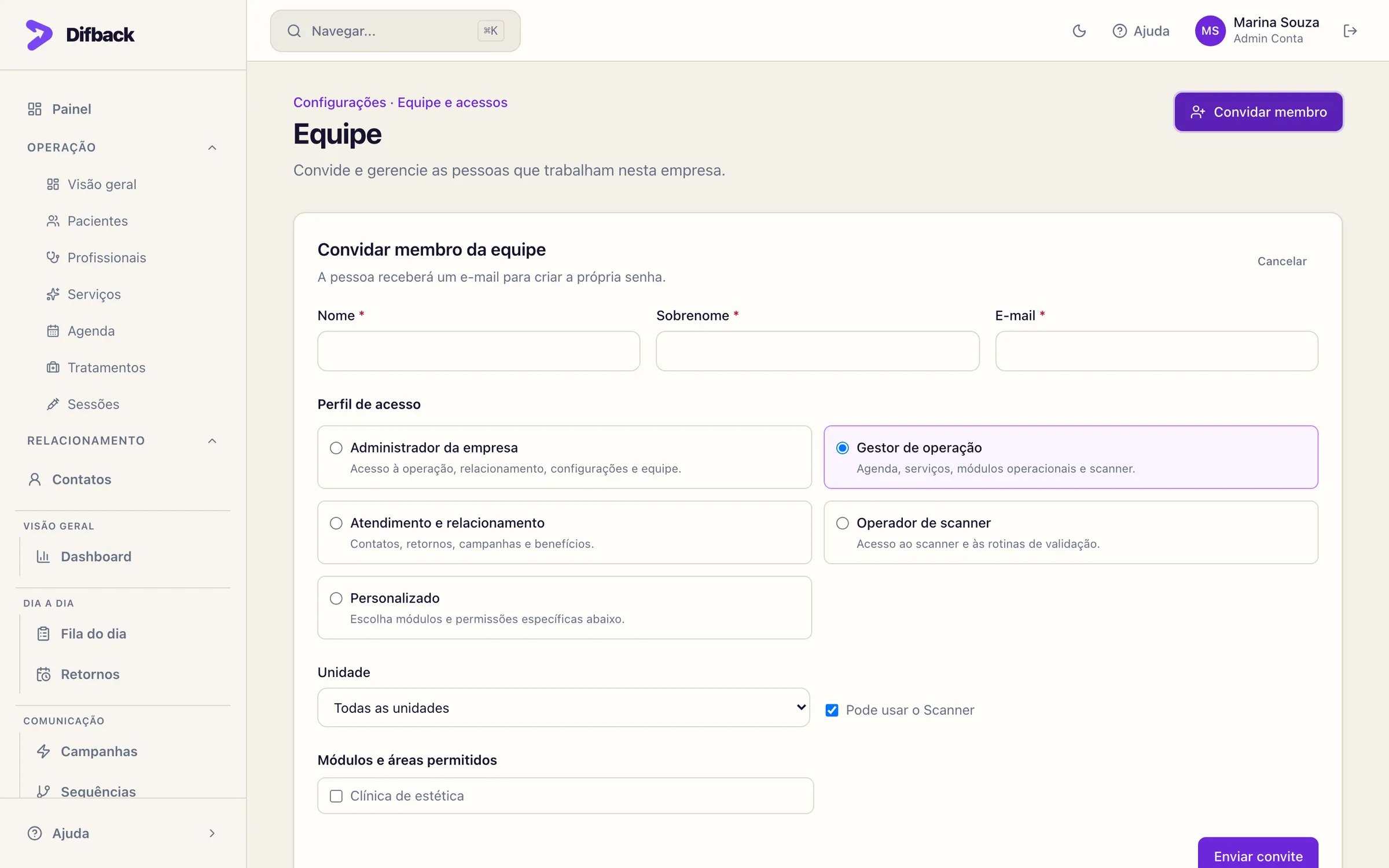Image resolution: width=1389 pixels, height=868 pixels.
Task: Click the Retornos calendar-clock icon
Action: point(43,674)
